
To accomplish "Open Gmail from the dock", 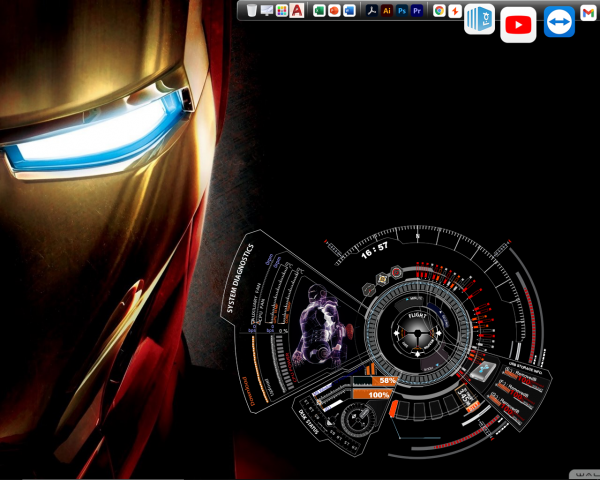I will (x=589, y=13).
